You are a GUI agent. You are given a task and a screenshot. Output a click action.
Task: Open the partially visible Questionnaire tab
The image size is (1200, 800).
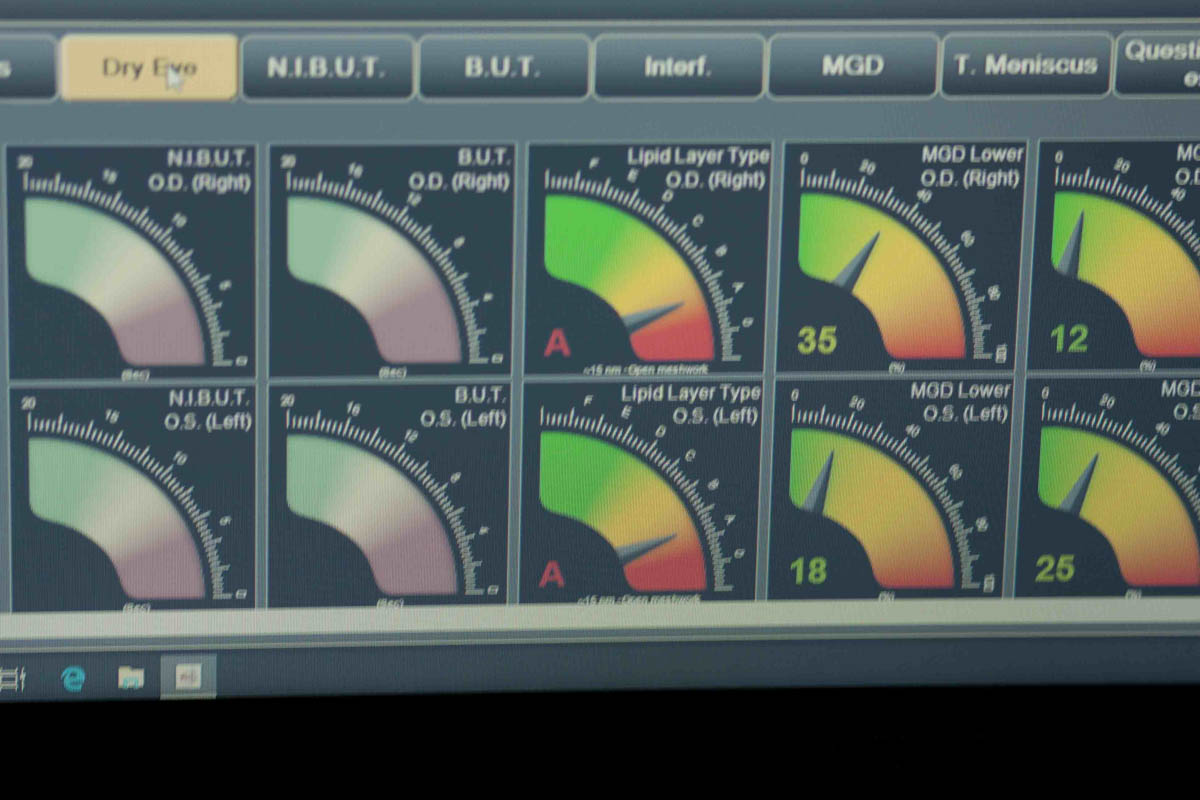point(1160,62)
